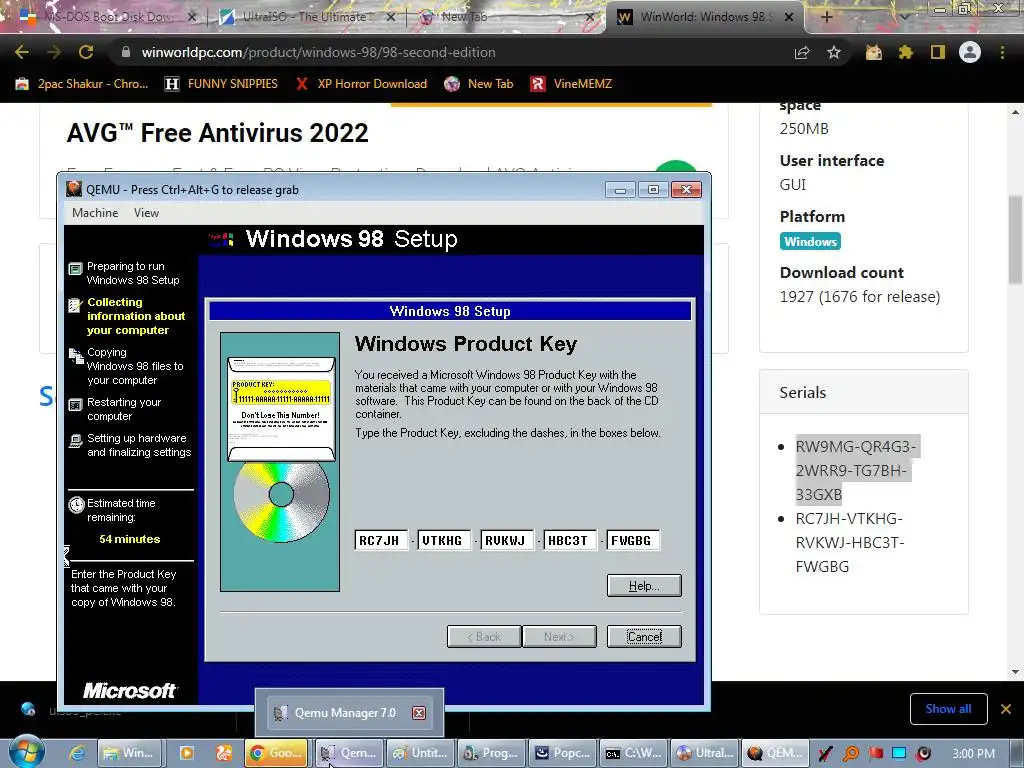
Task: Click the Cancel button in Setup
Action: (x=644, y=637)
